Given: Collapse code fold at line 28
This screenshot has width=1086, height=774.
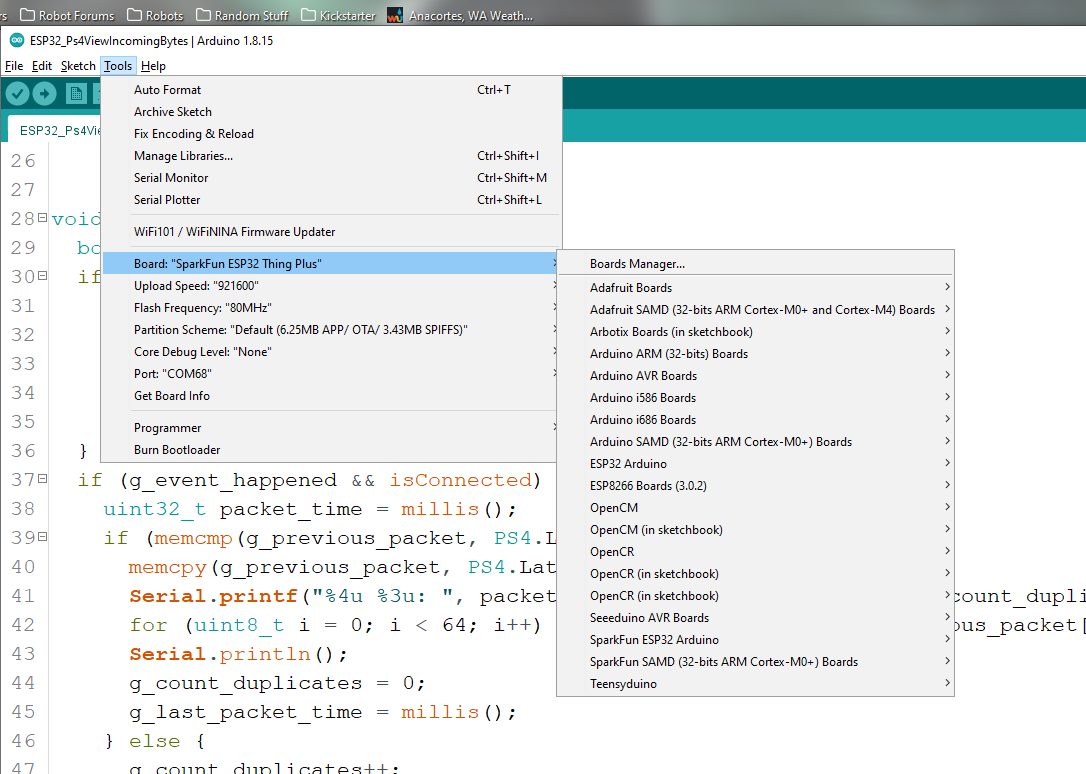Looking at the screenshot, I should click(42, 218).
